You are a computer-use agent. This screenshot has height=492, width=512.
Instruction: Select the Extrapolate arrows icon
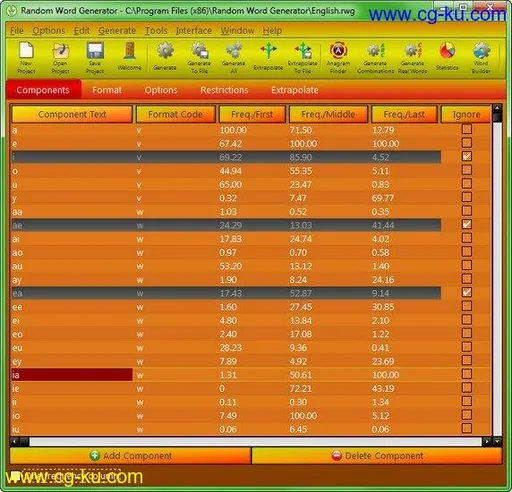[x=268, y=57]
